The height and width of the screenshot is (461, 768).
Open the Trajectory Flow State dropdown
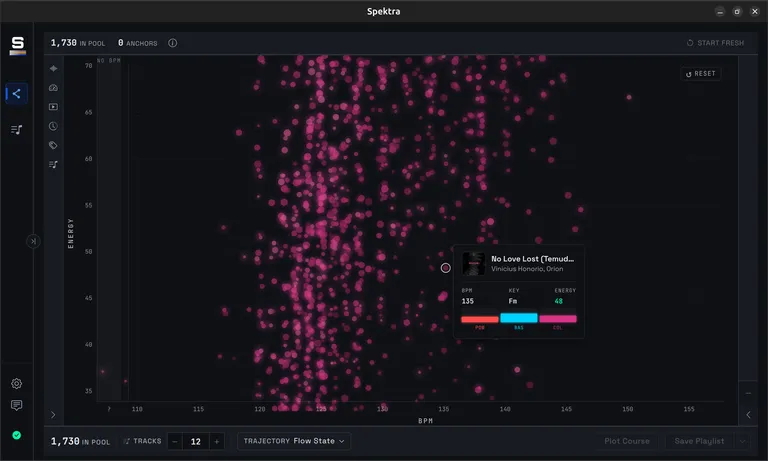tap(294, 441)
